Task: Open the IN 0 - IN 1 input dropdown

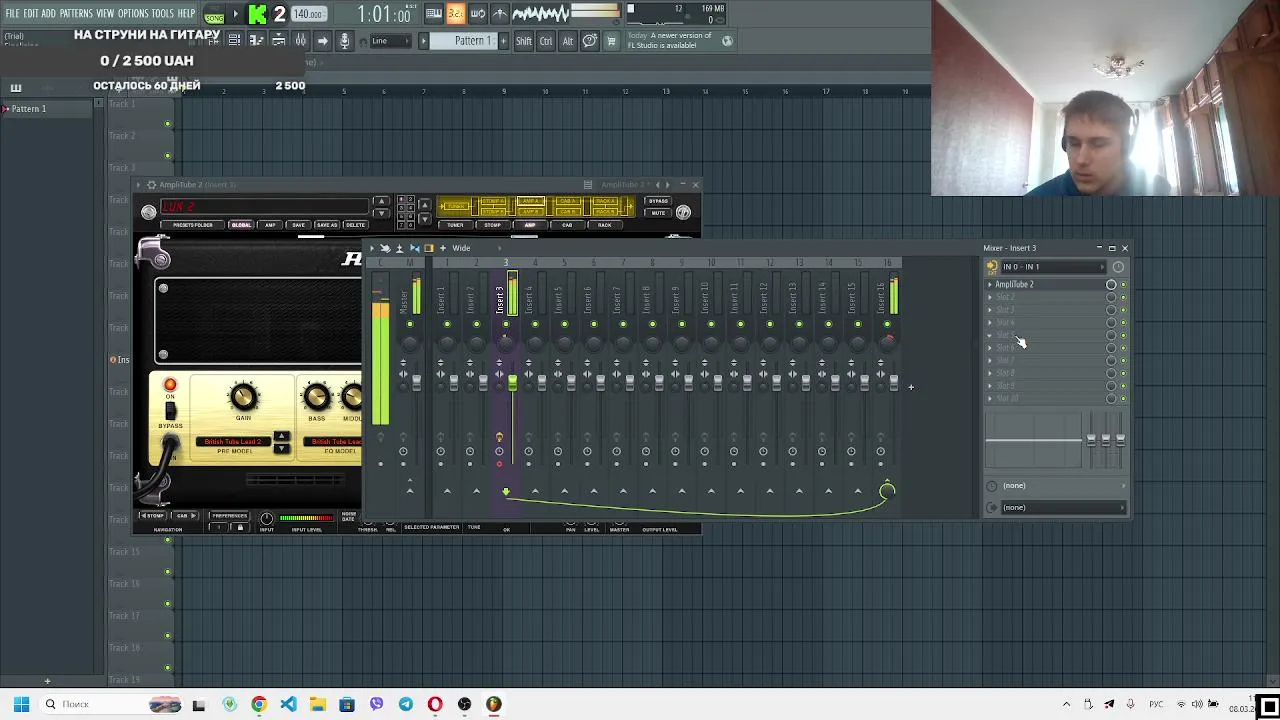Action: [1052, 267]
